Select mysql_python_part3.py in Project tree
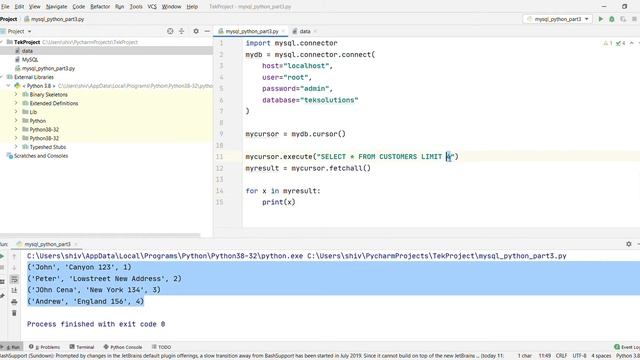Viewport: 640px width, 360px height. point(48,68)
